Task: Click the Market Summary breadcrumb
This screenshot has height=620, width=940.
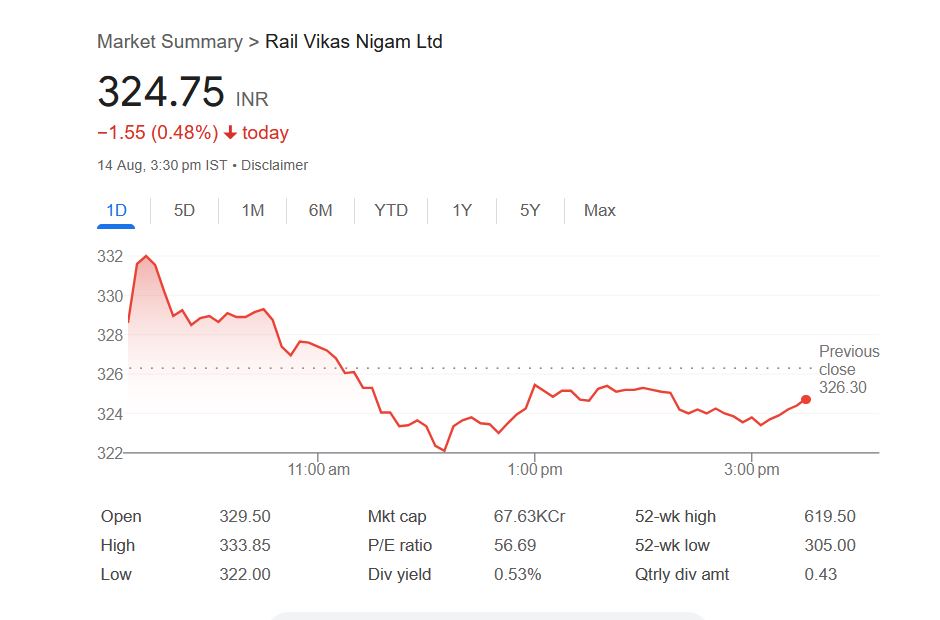Action: pyautogui.click(x=169, y=42)
